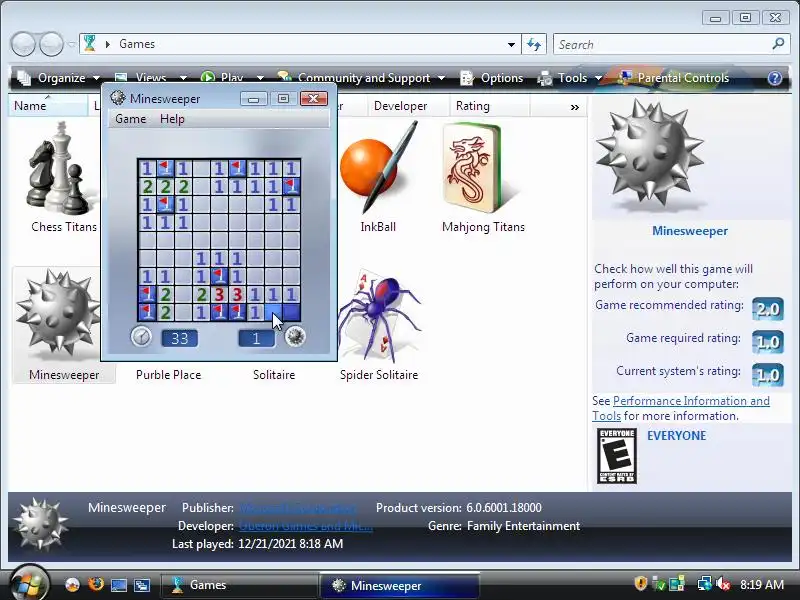Image resolution: width=800 pixels, height=600 pixels.
Task: Click the Back navigation button
Action: point(23,44)
